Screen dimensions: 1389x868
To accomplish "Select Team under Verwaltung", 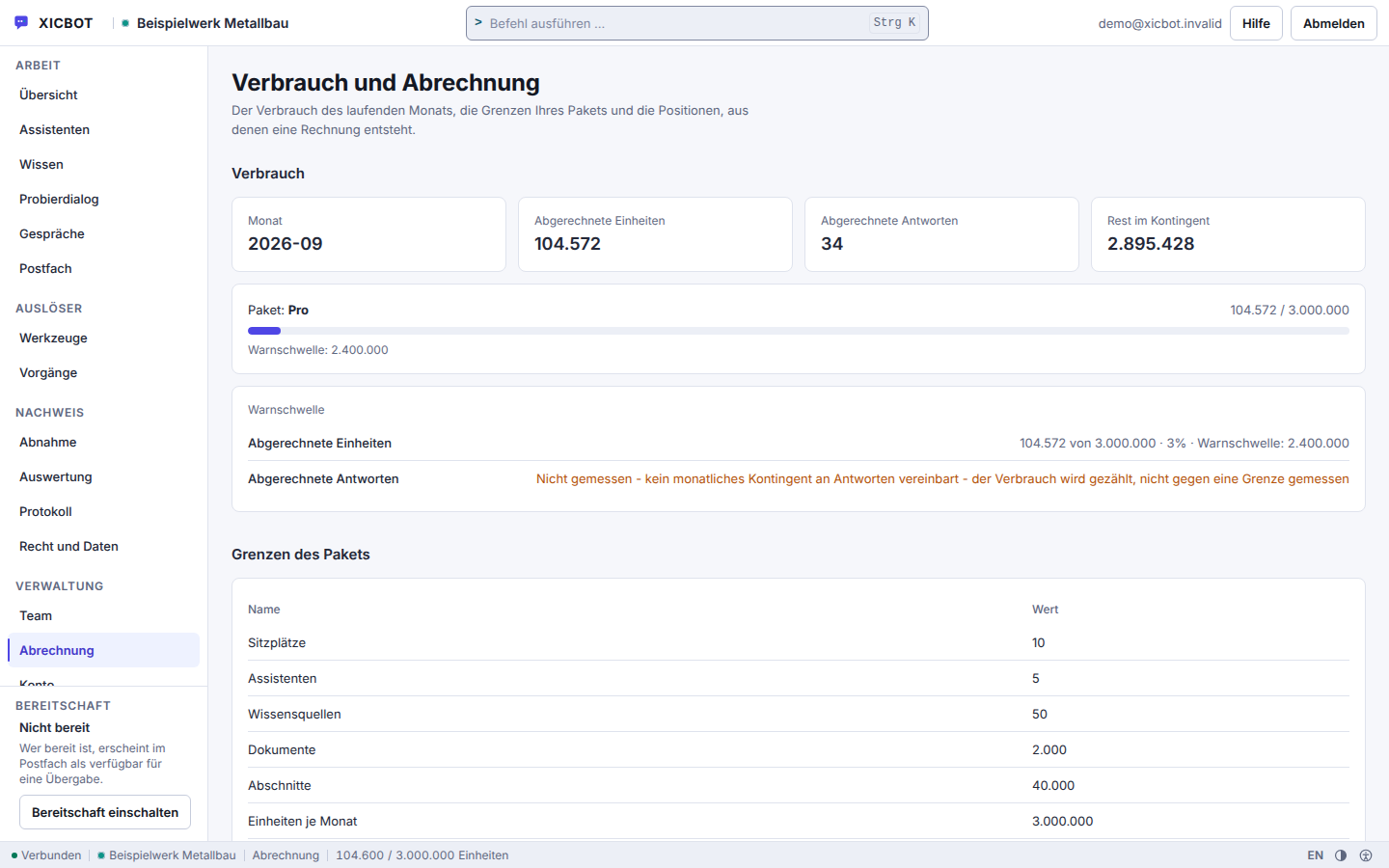I will coord(103,615).
